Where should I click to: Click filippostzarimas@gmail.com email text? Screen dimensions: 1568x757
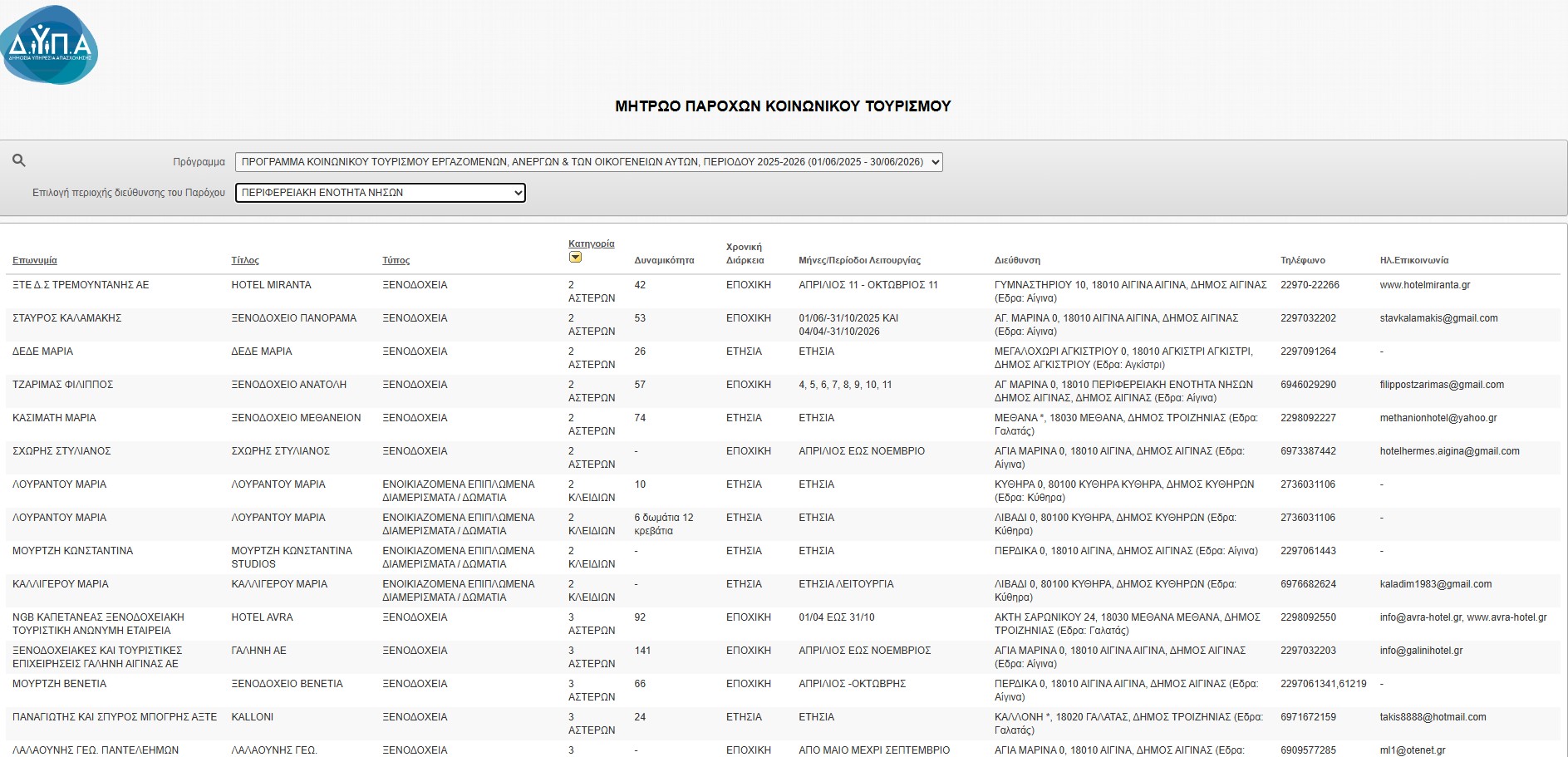[1442, 385]
